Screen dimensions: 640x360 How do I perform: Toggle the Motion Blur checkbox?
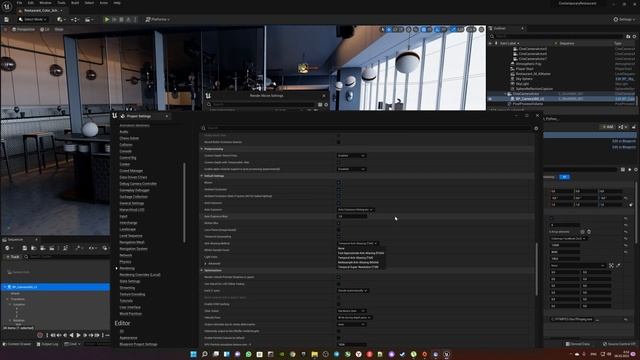tap(338, 223)
